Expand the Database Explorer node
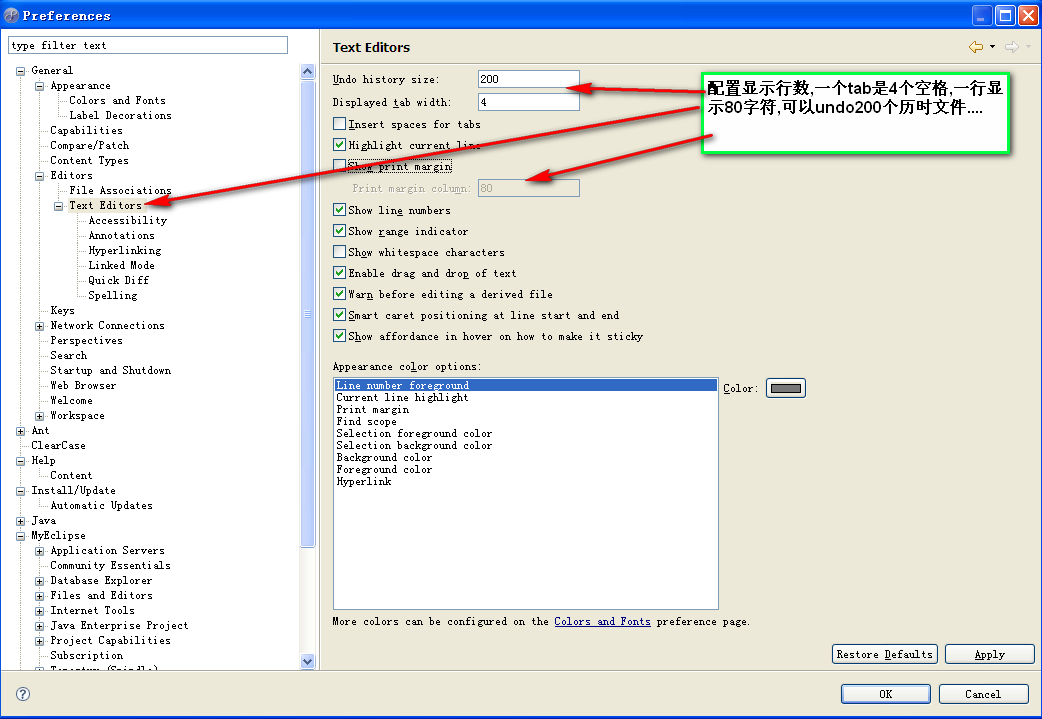This screenshot has width=1042, height=719. [x=40, y=581]
